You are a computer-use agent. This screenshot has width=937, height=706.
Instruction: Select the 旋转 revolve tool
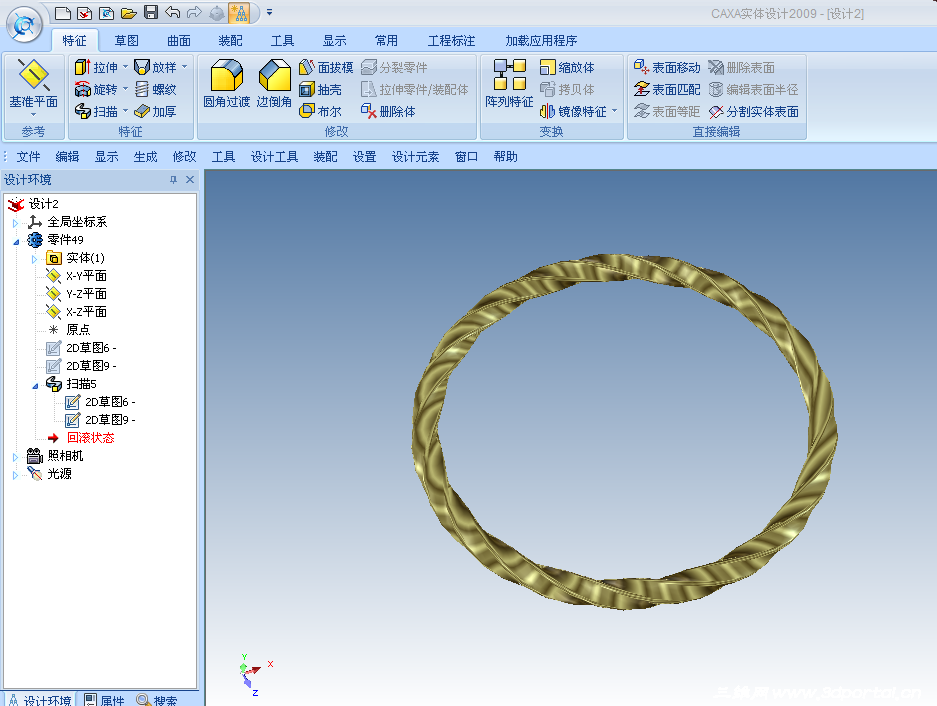96,89
